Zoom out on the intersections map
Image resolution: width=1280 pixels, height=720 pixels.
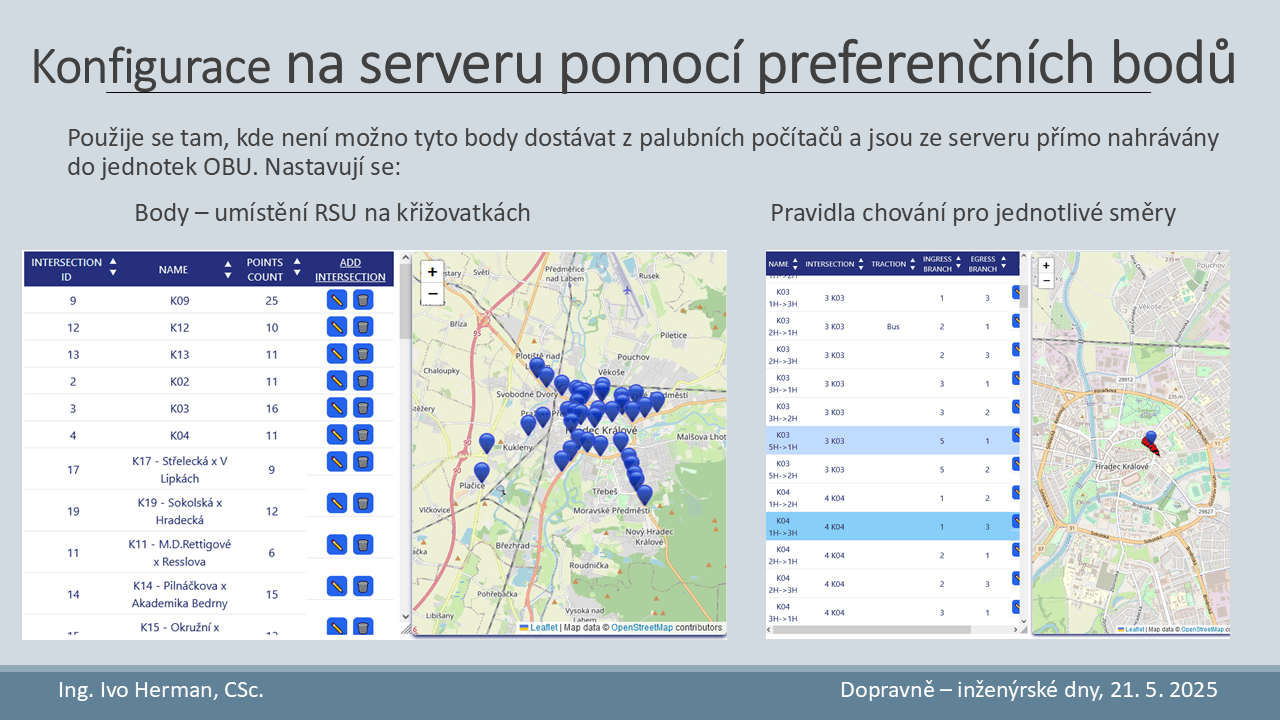pyautogui.click(x=432, y=293)
